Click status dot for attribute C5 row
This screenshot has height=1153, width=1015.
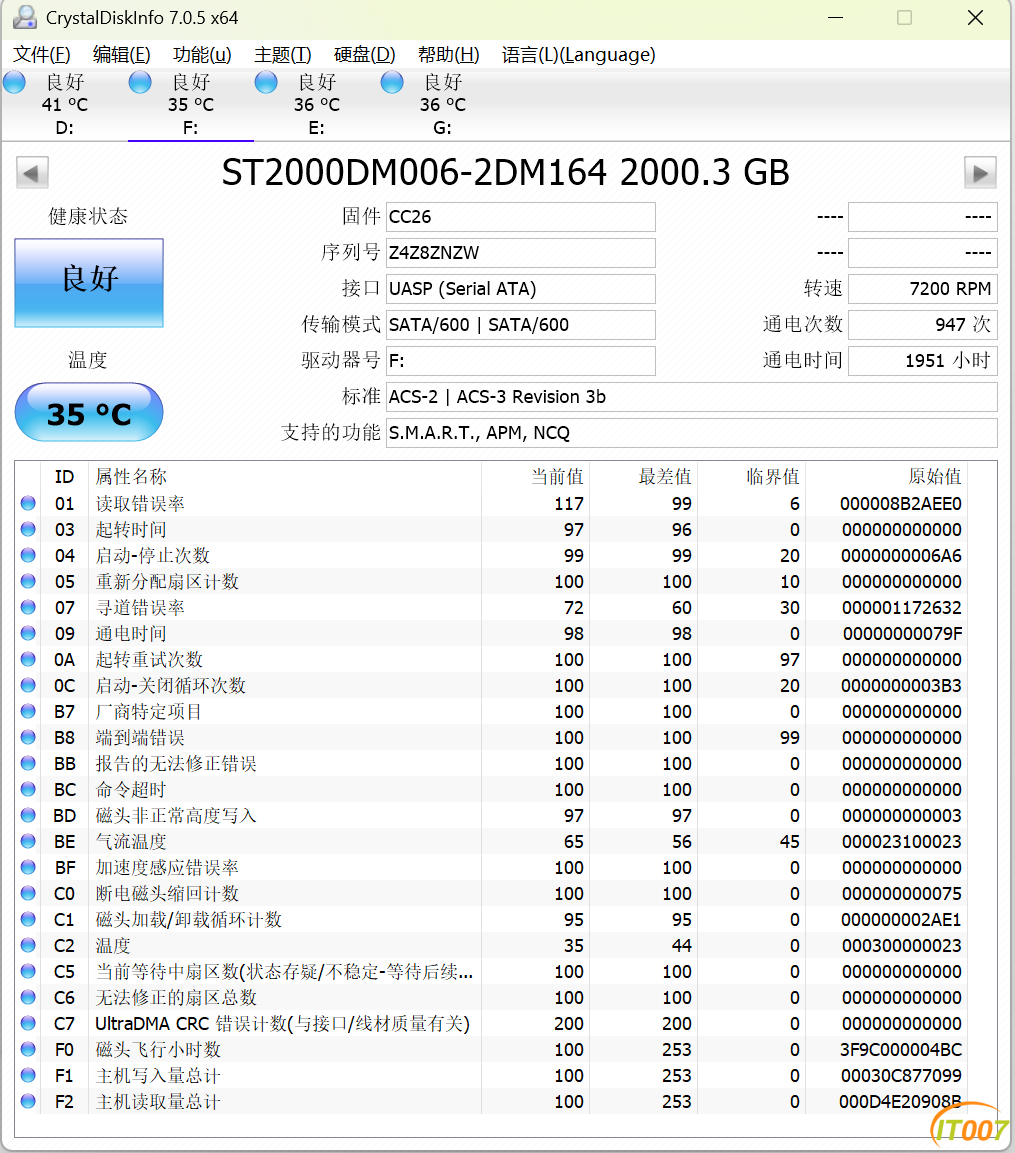tap(28, 971)
